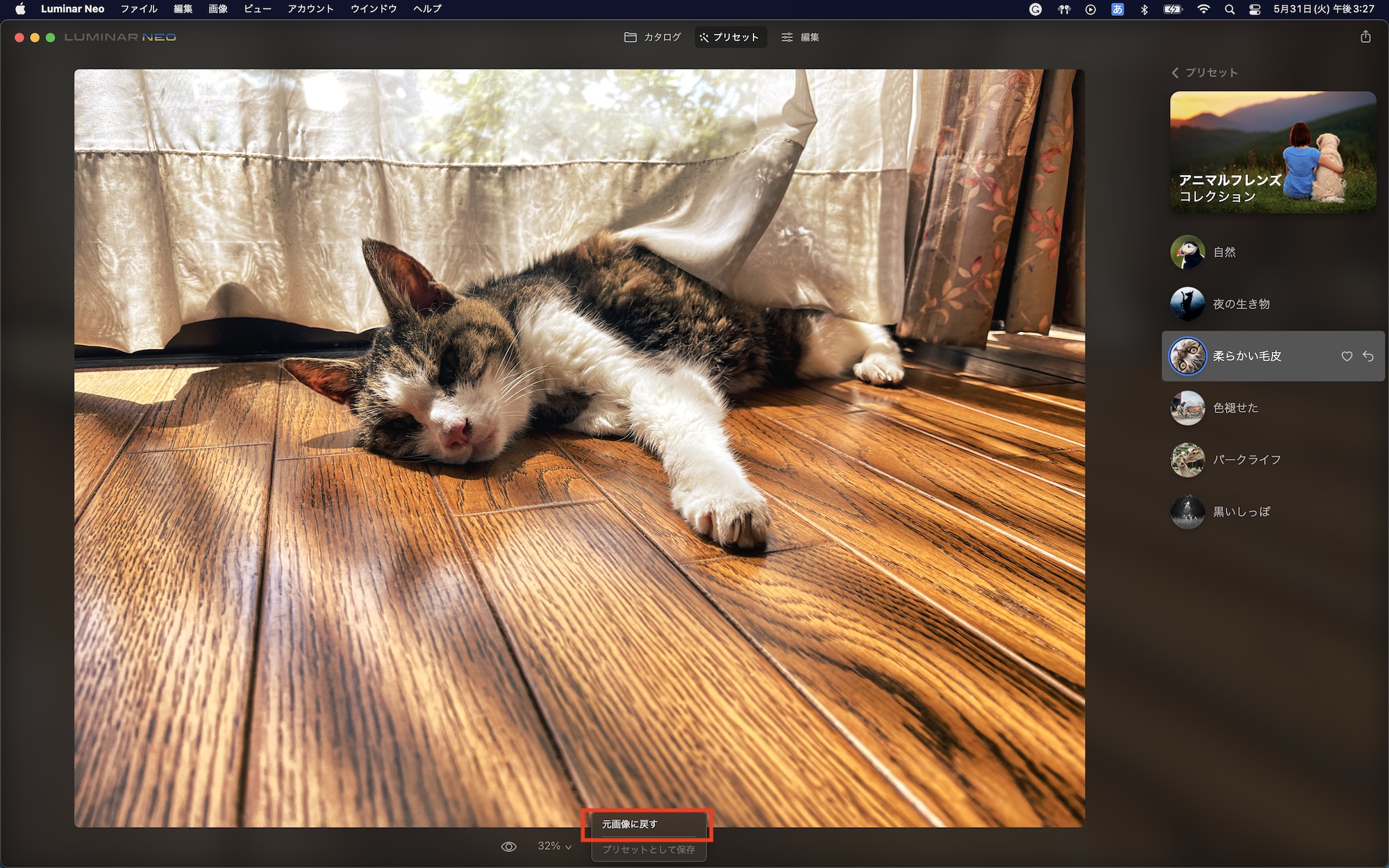Open the アニマルフレンズ コレクション banner
1389x868 pixels.
point(1272,151)
